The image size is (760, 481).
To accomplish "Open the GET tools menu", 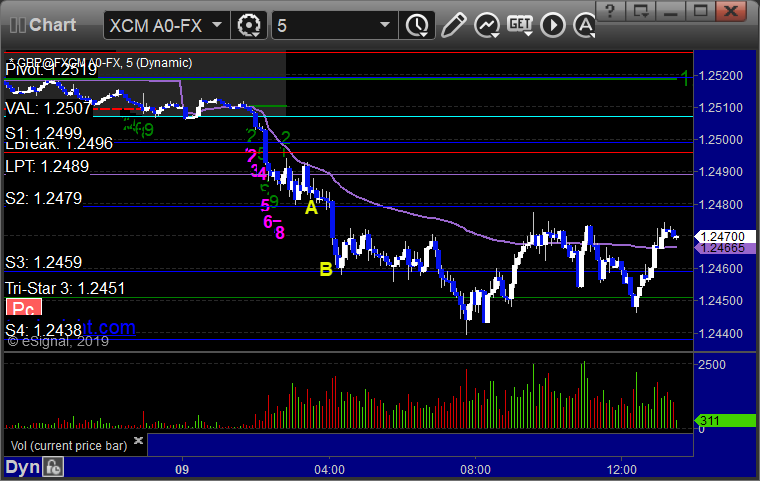I will (x=520, y=25).
